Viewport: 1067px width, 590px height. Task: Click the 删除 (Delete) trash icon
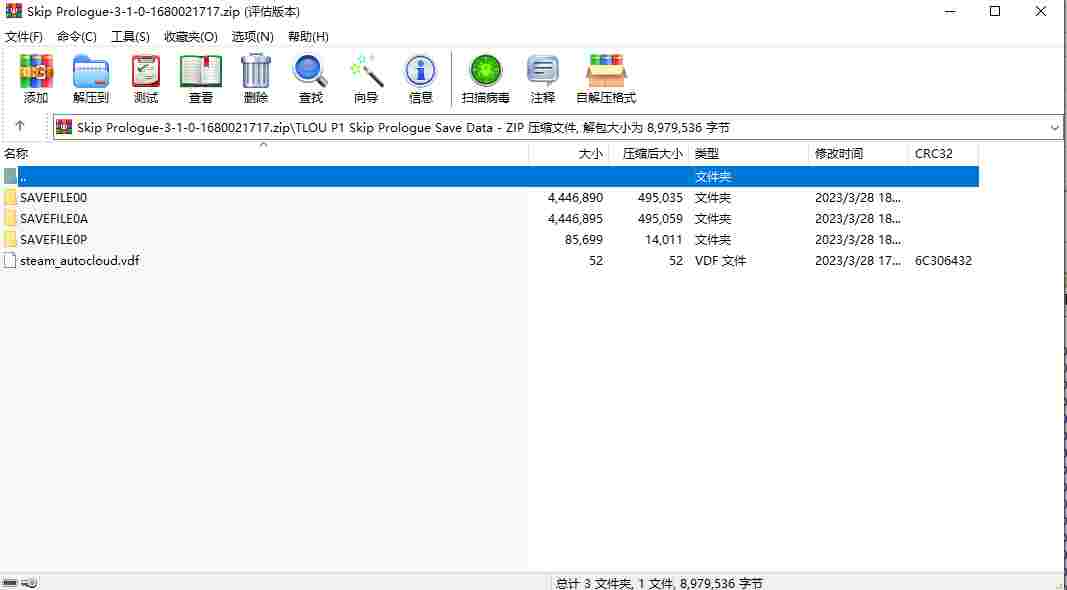click(256, 71)
